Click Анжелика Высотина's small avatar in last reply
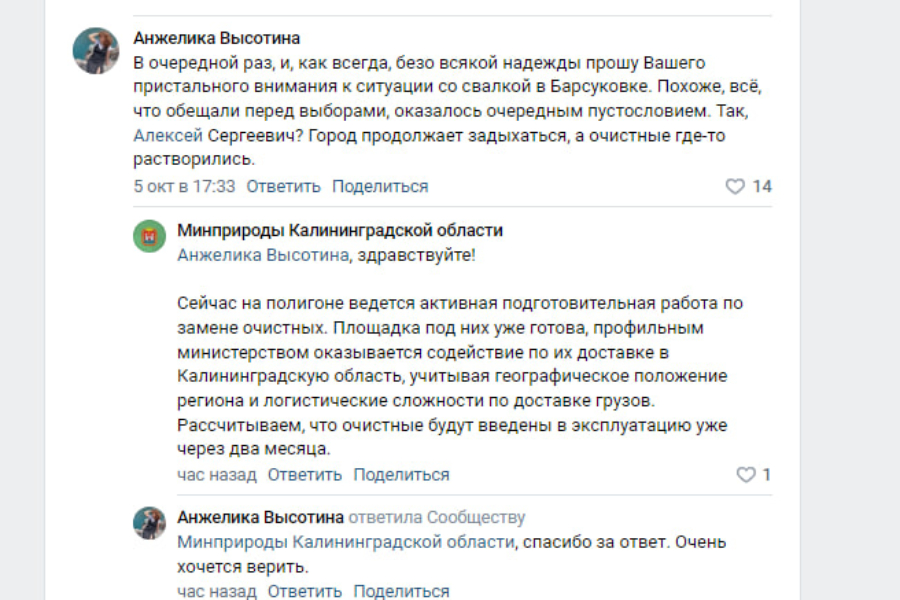The image size is (900, 600). click(x=150, y=523)
